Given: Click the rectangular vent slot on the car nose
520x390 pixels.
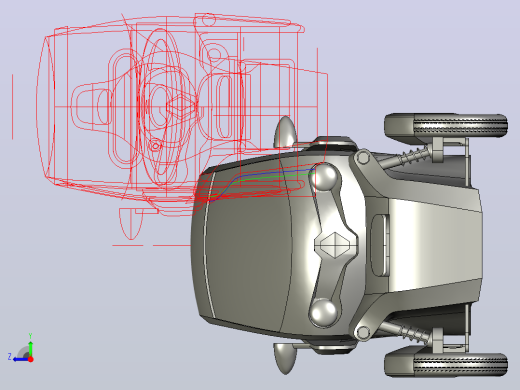Looking at the screenshot, I should click(380, 246).
